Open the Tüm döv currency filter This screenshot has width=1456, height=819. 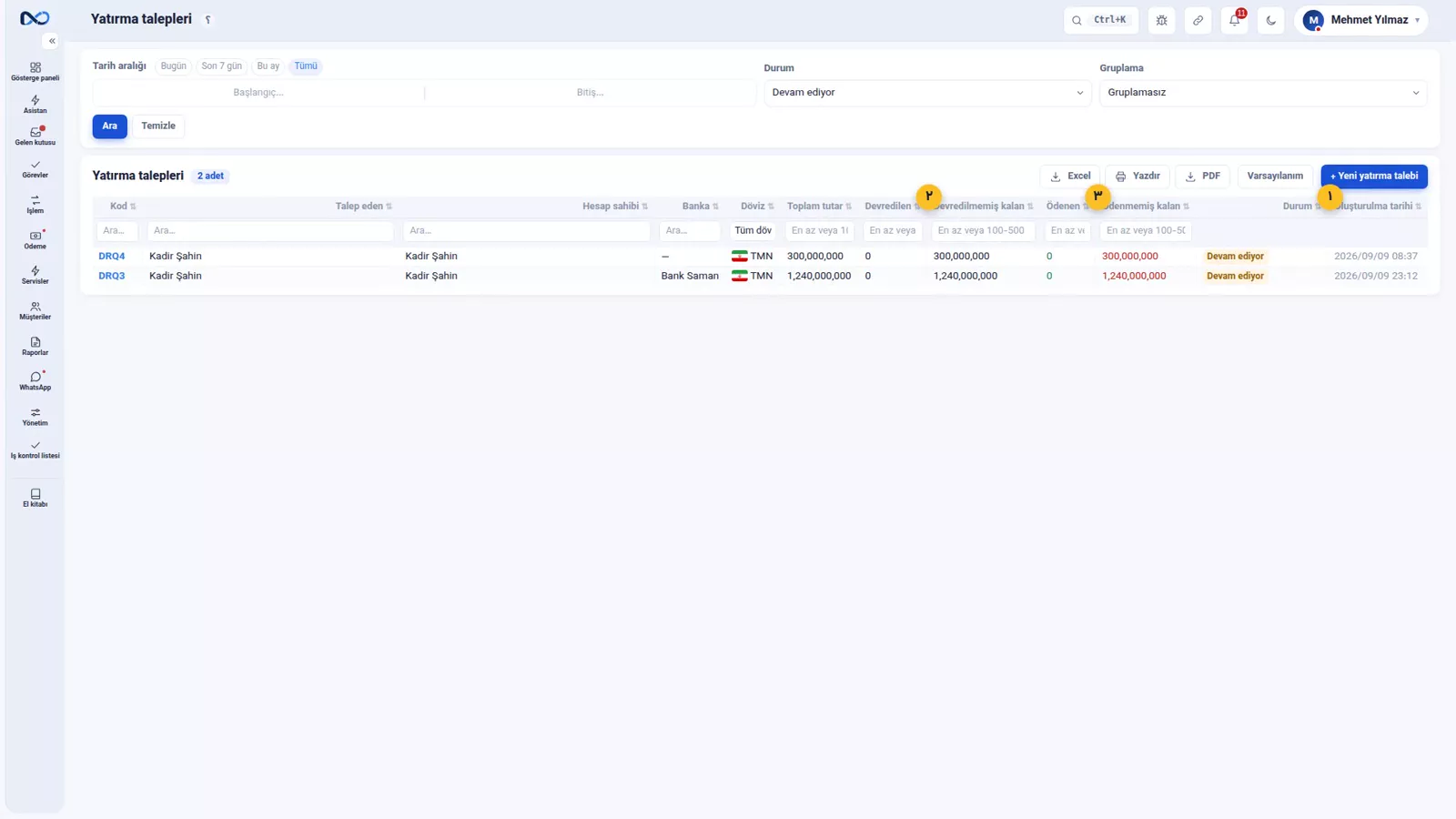[753, 231]
